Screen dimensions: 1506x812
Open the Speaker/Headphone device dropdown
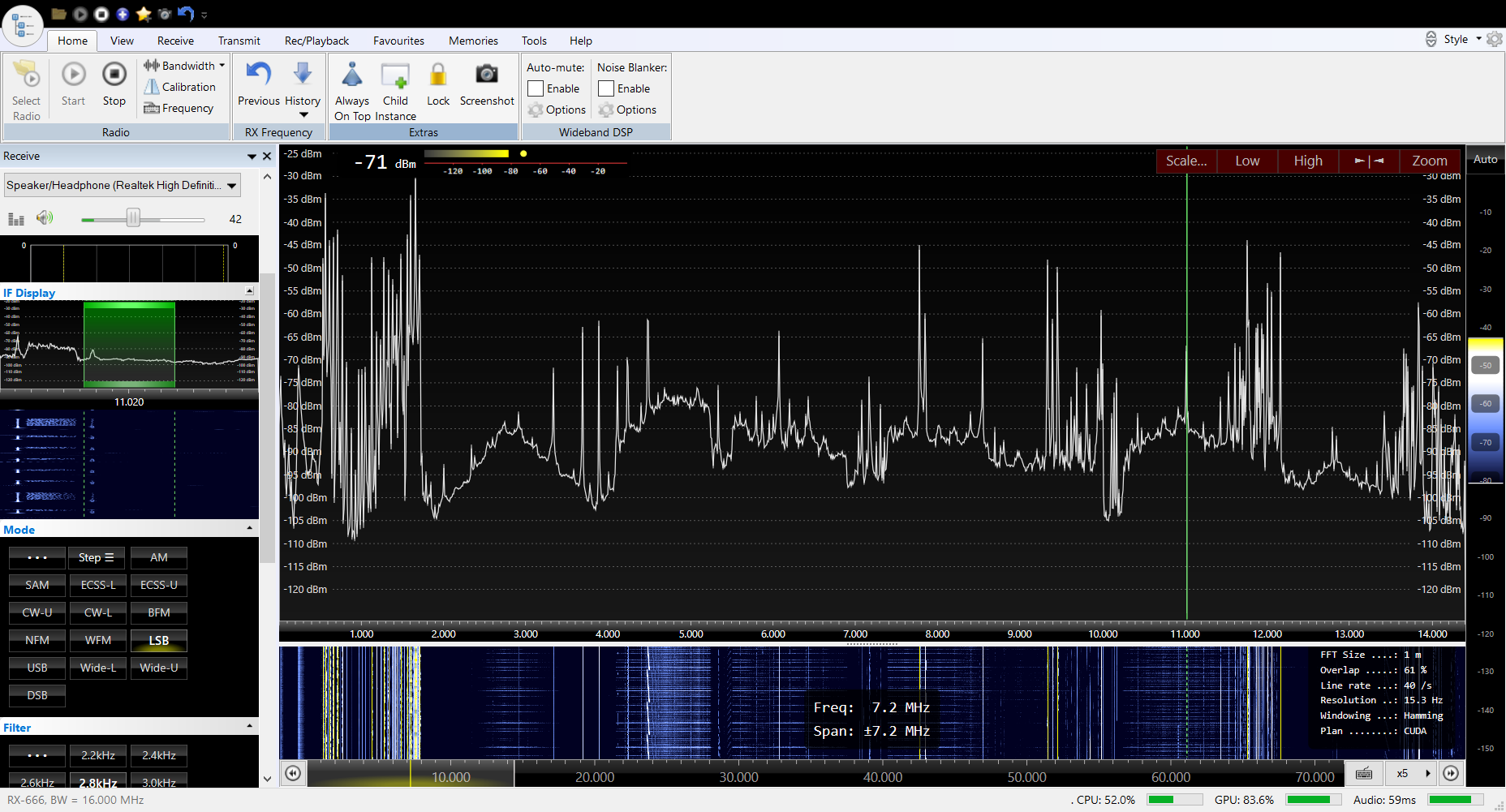(232, 186)
